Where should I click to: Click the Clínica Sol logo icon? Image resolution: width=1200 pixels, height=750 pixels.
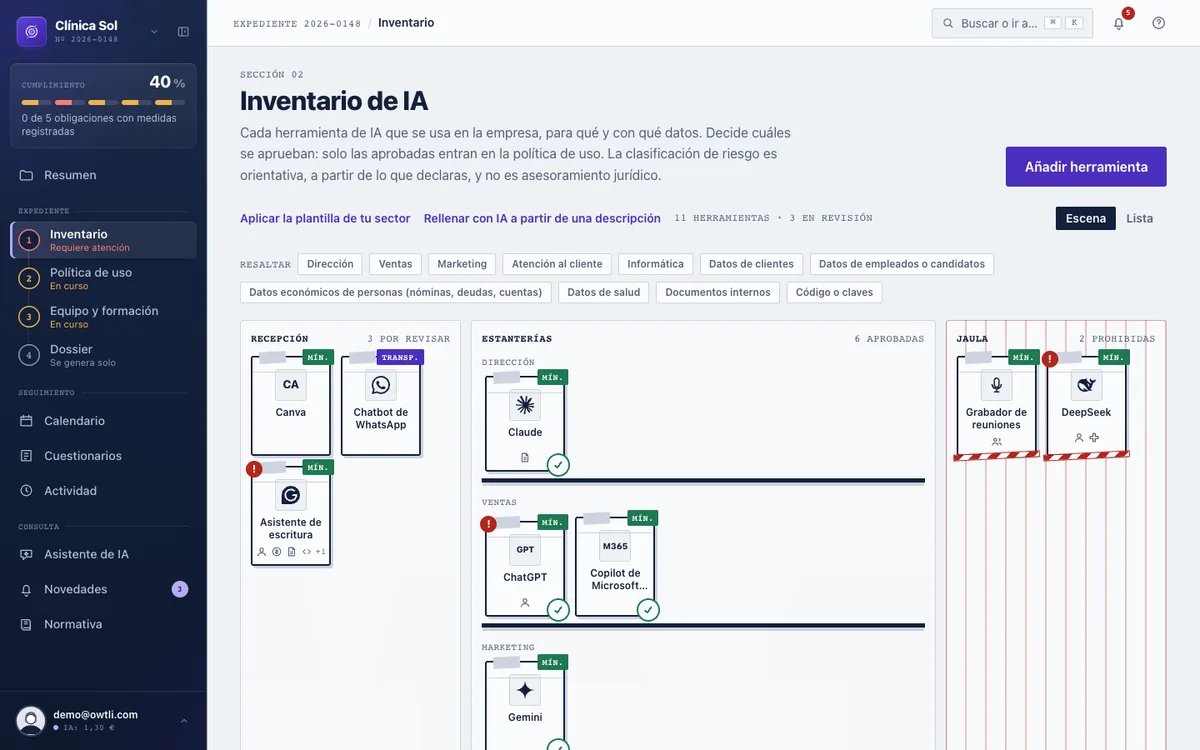pyautogui.click(x=32, y=32)
